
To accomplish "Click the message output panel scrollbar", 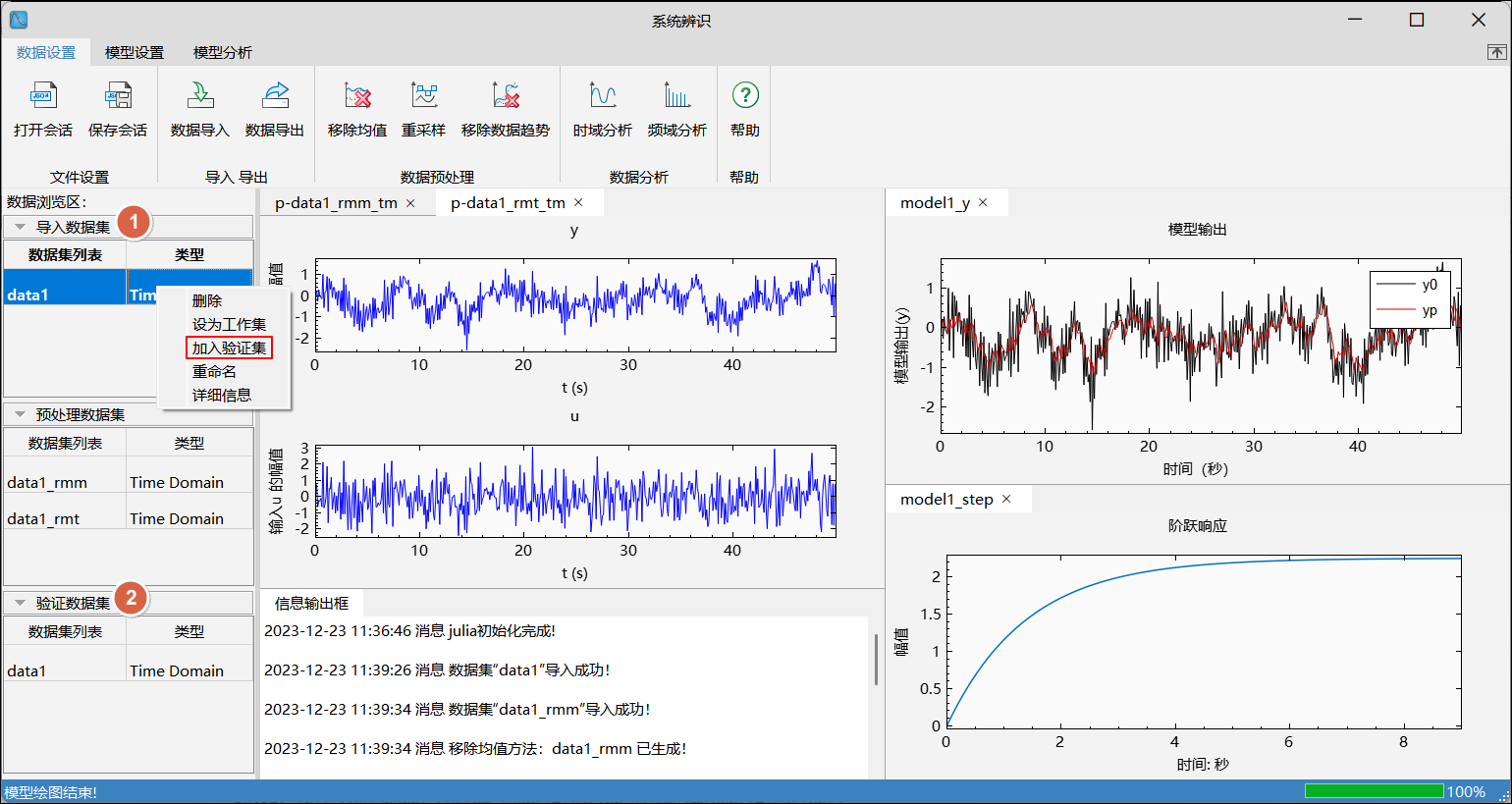I will (x=876, y=660).
